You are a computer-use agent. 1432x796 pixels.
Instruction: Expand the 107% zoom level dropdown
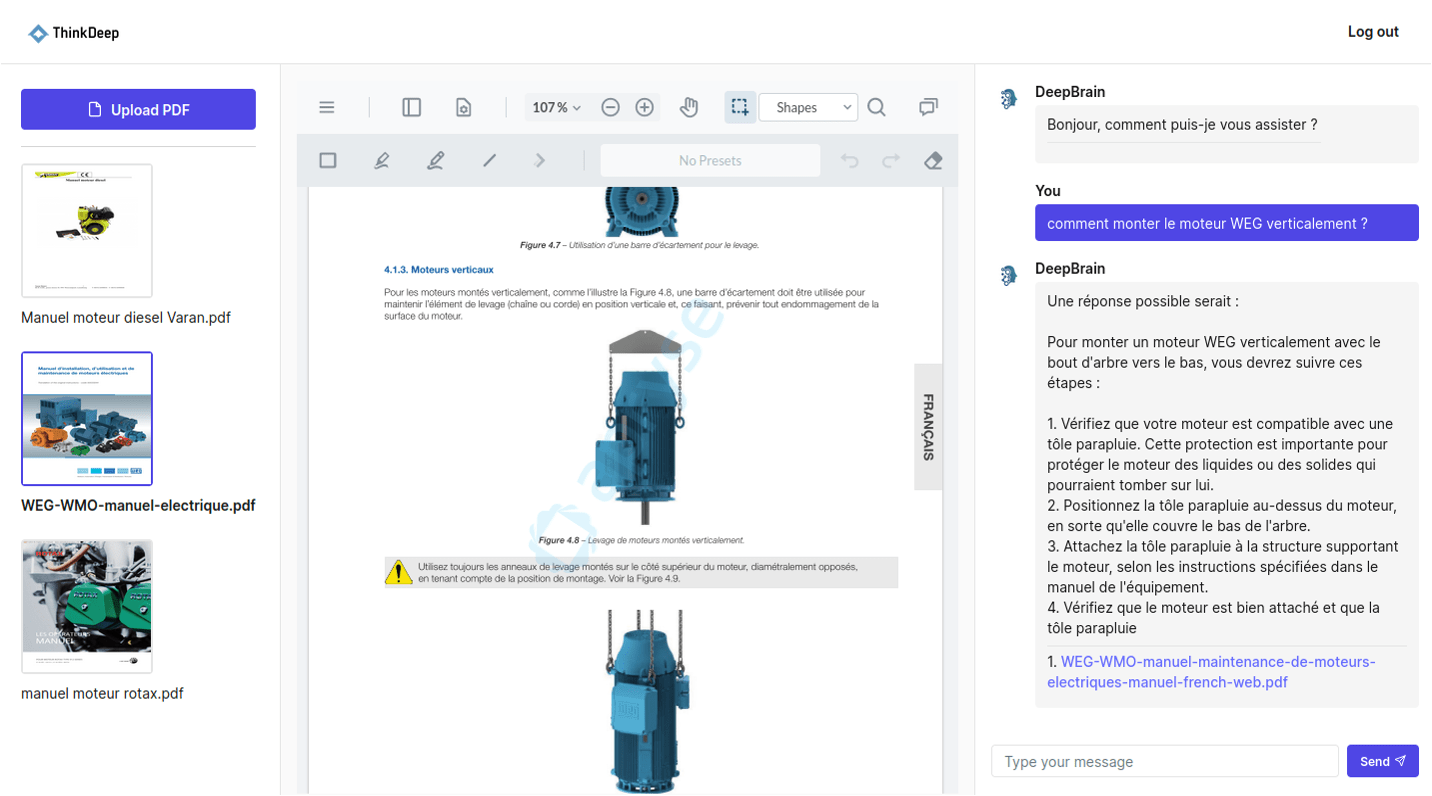[557, 108]
